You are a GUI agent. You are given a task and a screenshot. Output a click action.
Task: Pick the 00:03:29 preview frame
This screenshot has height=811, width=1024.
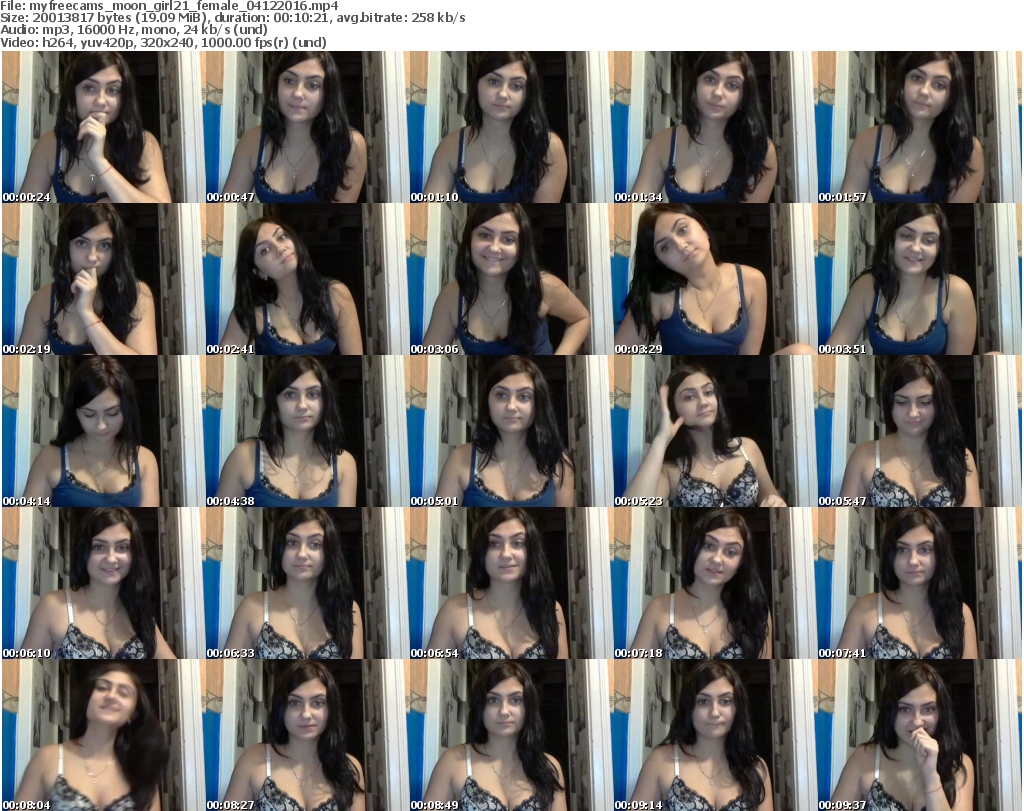click(714, 279)
